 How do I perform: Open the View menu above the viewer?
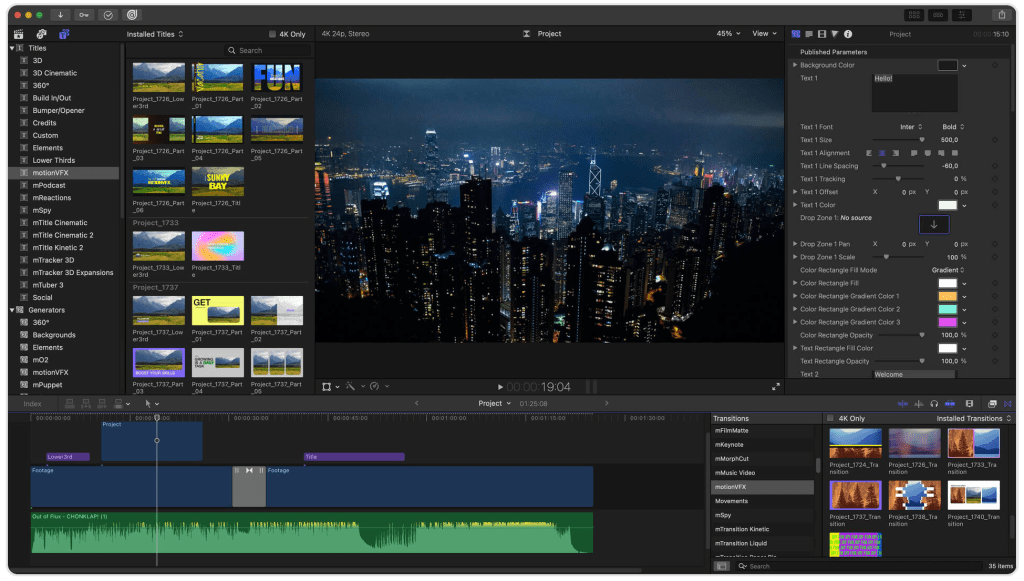tap(762, 33)
